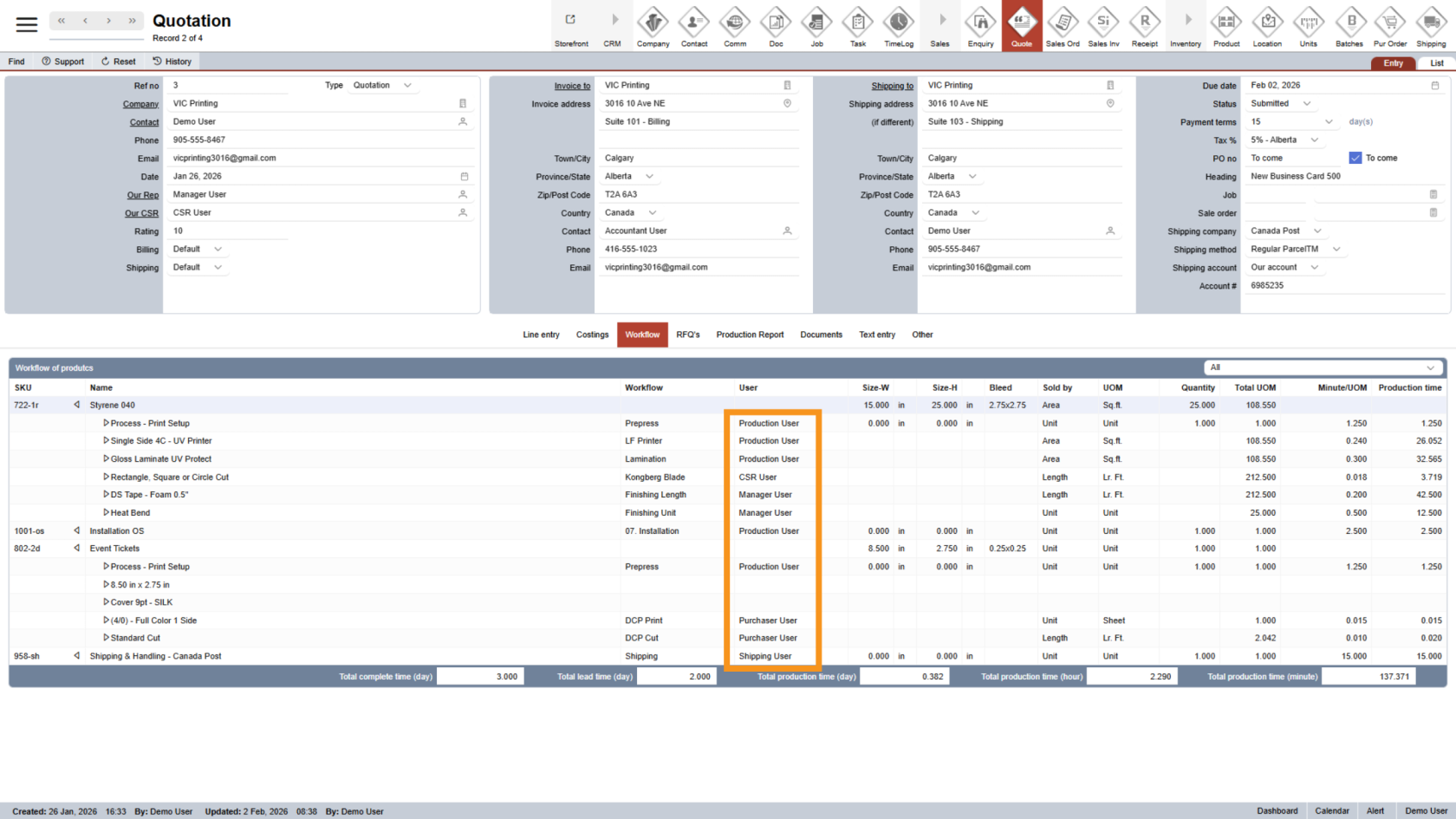This screenshot has width=1456, height=819.
Task: Open the TimeLog module
Action: (x=899, y=24)
